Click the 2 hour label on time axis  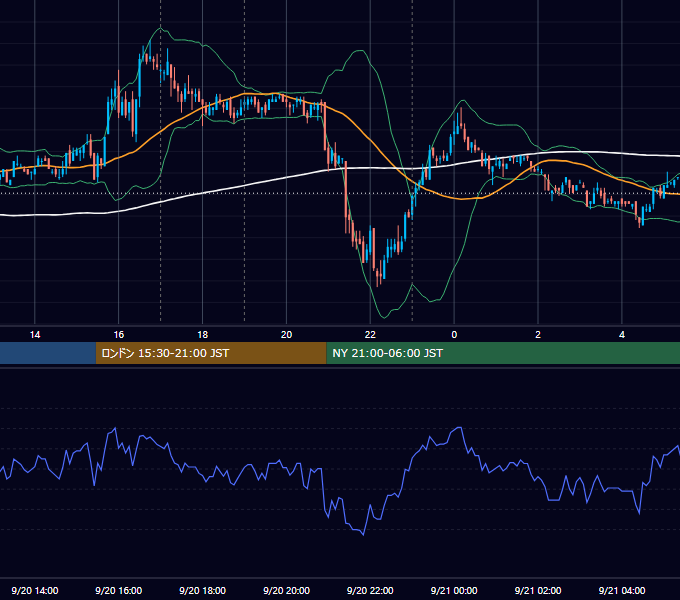(538, 335)
